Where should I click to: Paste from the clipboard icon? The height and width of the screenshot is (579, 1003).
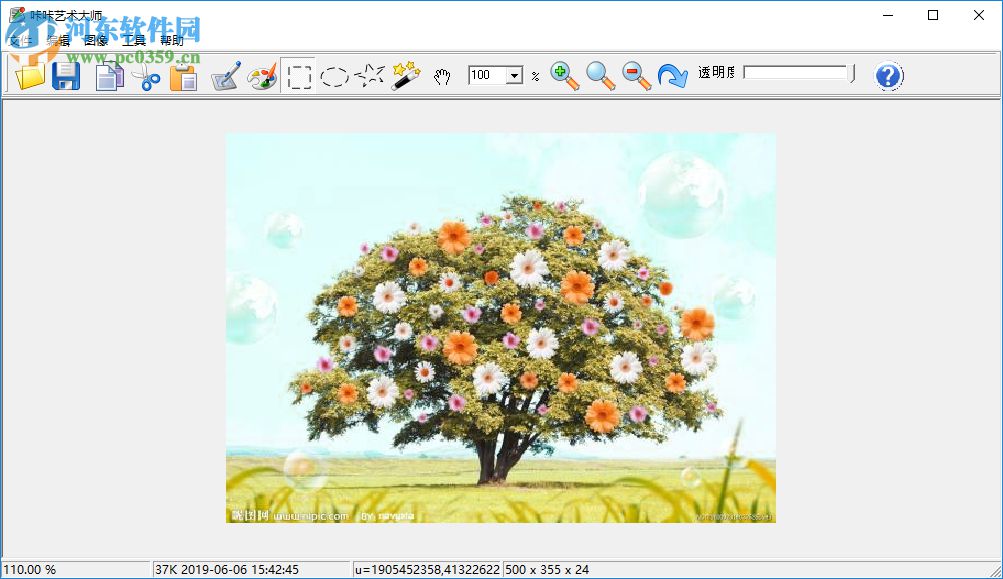point(183,75)
